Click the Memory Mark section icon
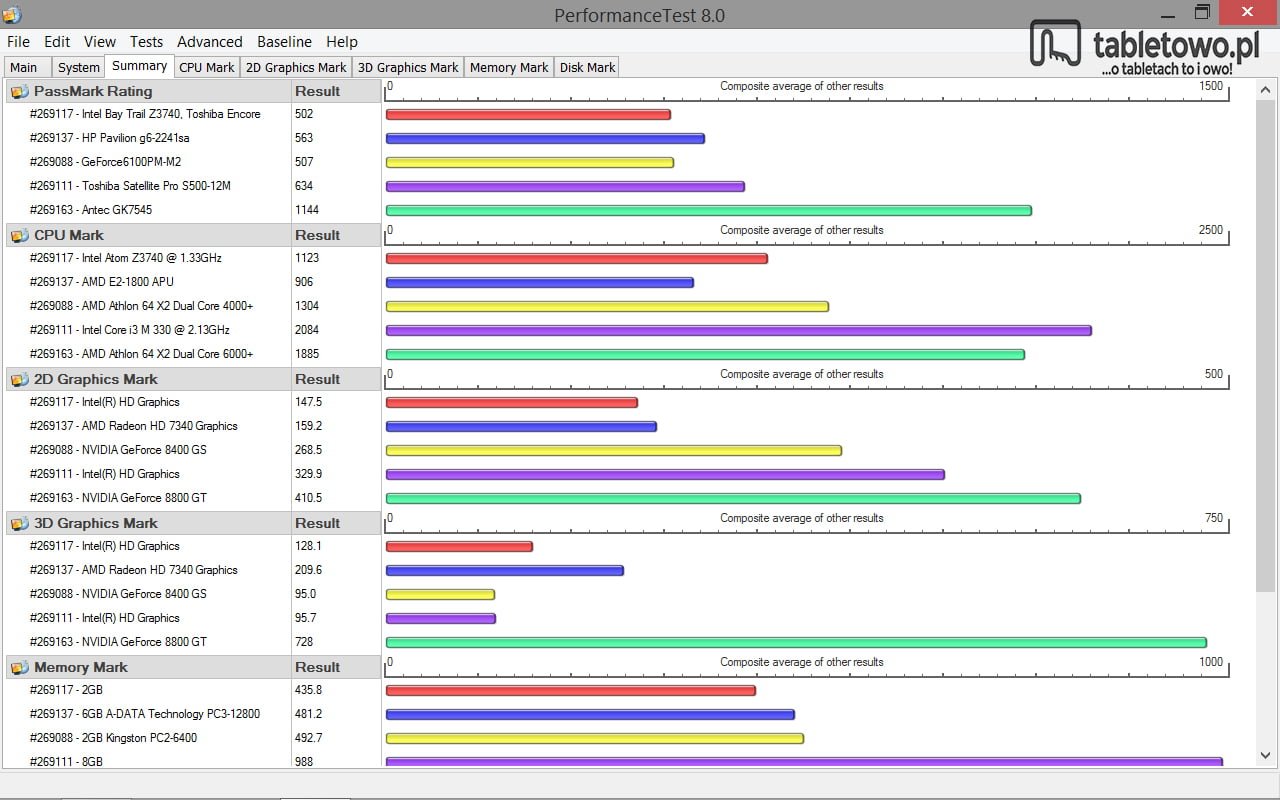This screenshot has height=800, width=1280. pyautogui.click(x=19, y=667)
